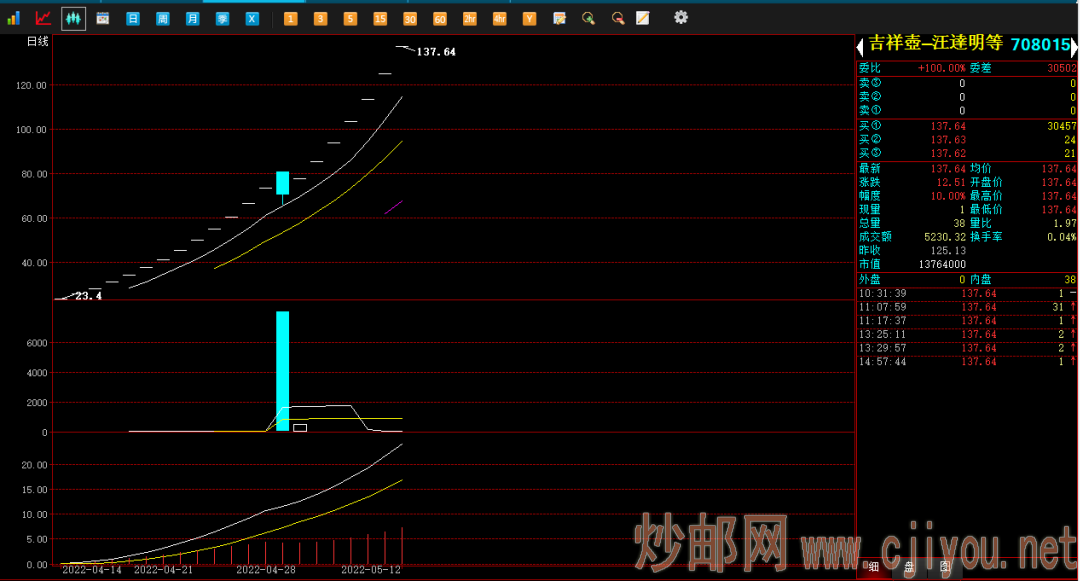Select the 1-minute interval button
This screenshot has width=1080, height=581.
click(290, 18)
